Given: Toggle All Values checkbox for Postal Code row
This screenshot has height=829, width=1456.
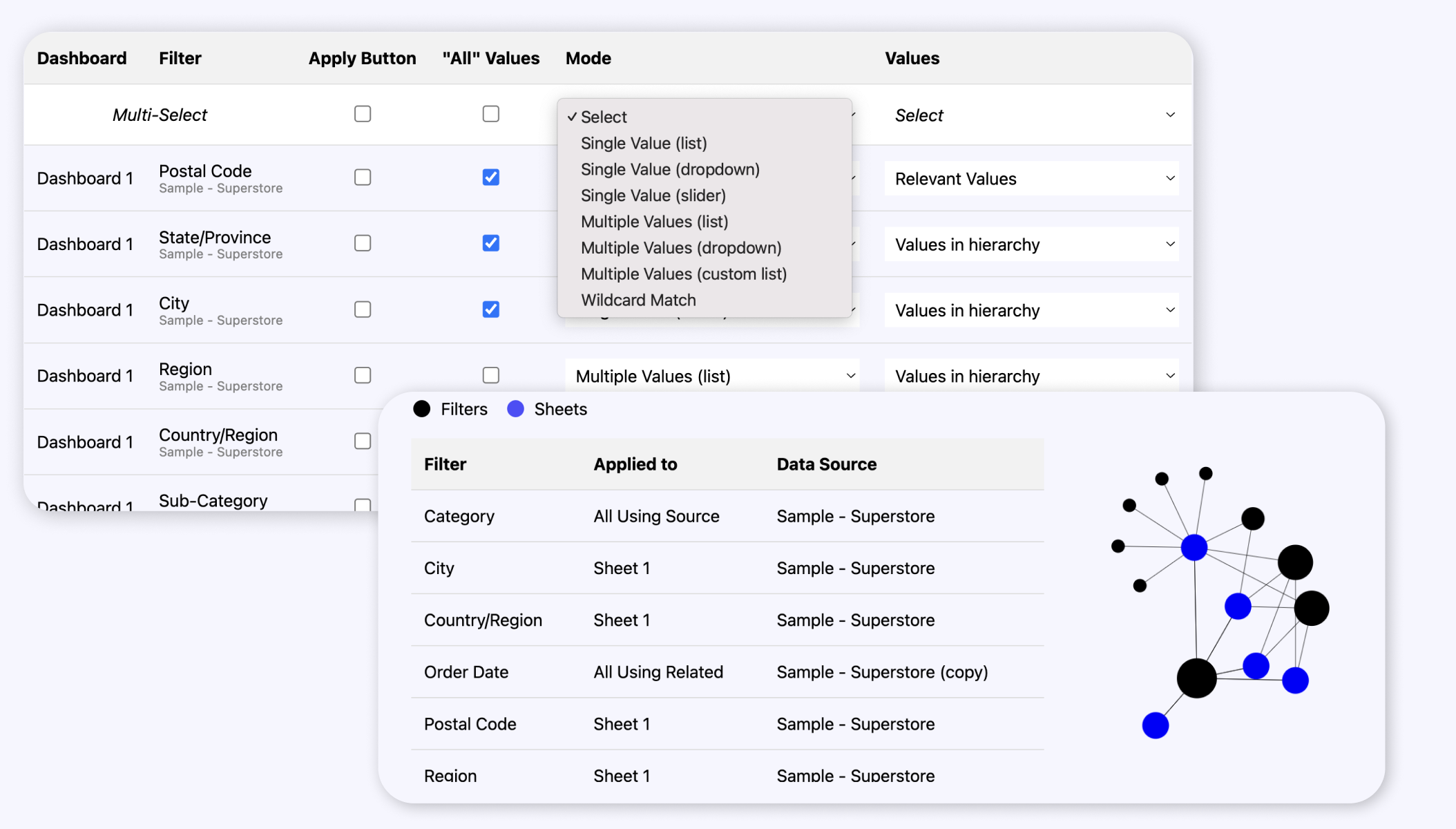Looking at the screenshot, I should pyautogui.click(x=491, y=177).
